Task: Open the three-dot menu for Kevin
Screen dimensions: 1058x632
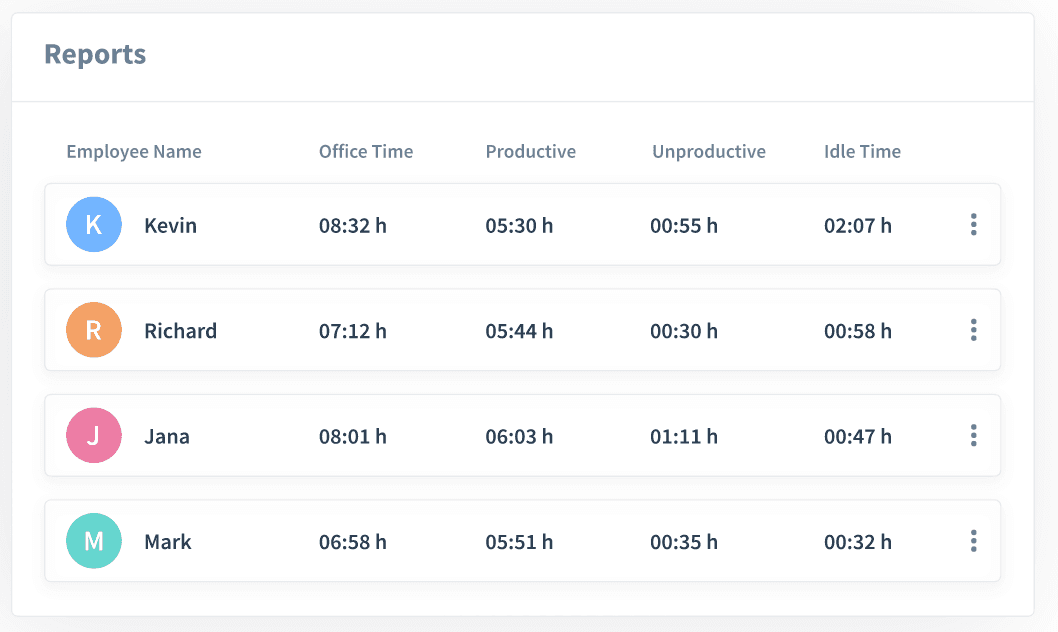Action: 973,225
